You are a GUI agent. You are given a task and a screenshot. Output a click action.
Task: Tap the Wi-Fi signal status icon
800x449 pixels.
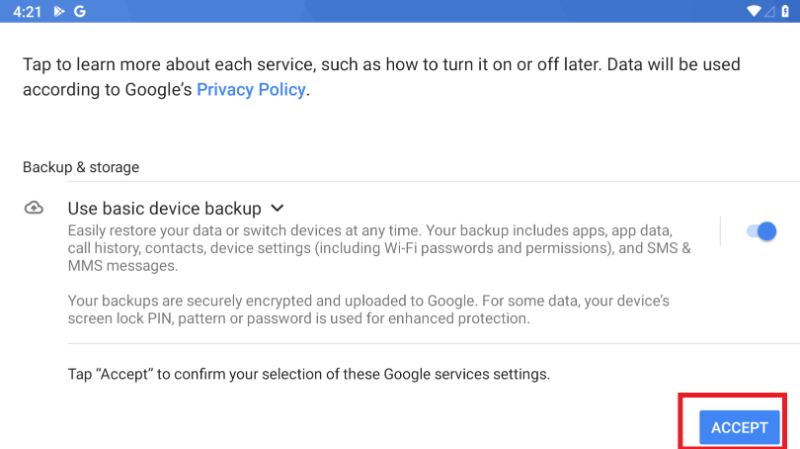[753, 11]
